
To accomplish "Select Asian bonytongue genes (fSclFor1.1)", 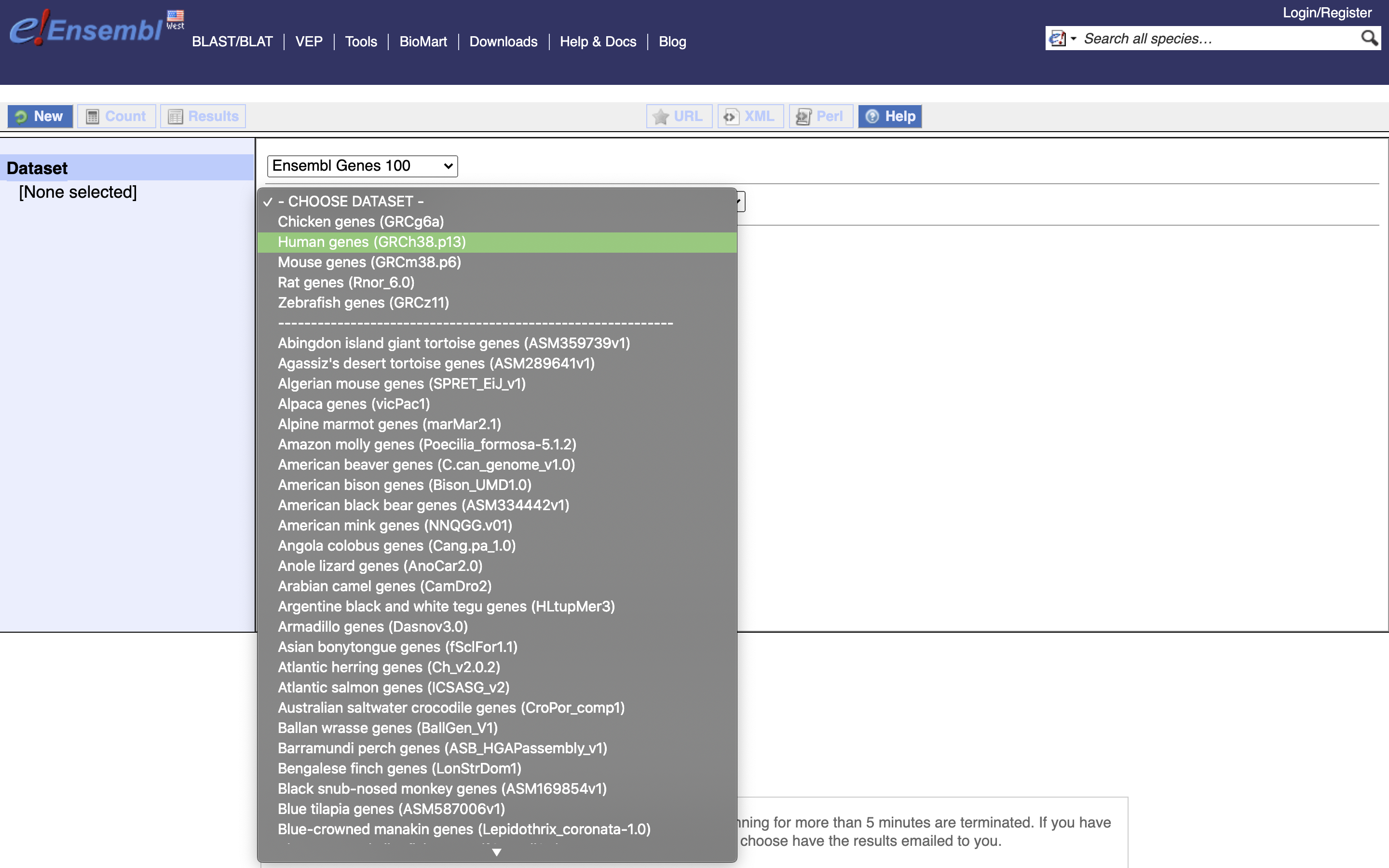I will coord(497,647).
